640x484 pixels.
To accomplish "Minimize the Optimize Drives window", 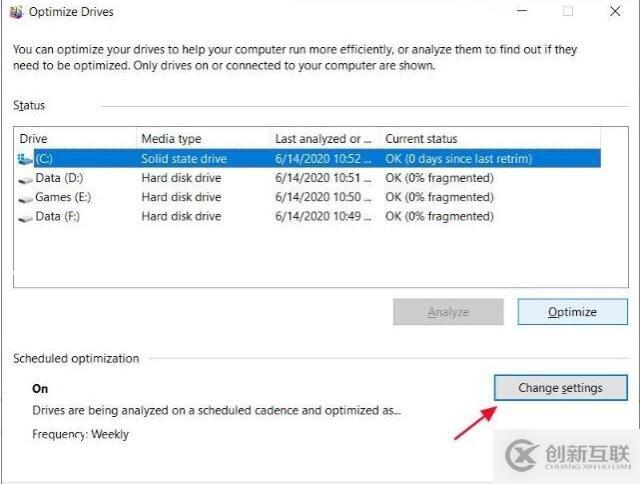I will 521,12.
